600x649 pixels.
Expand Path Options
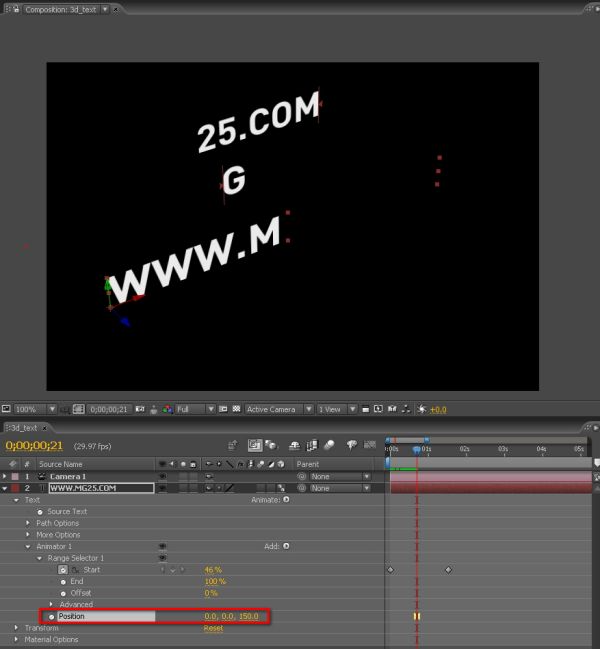tap(28, 523)
